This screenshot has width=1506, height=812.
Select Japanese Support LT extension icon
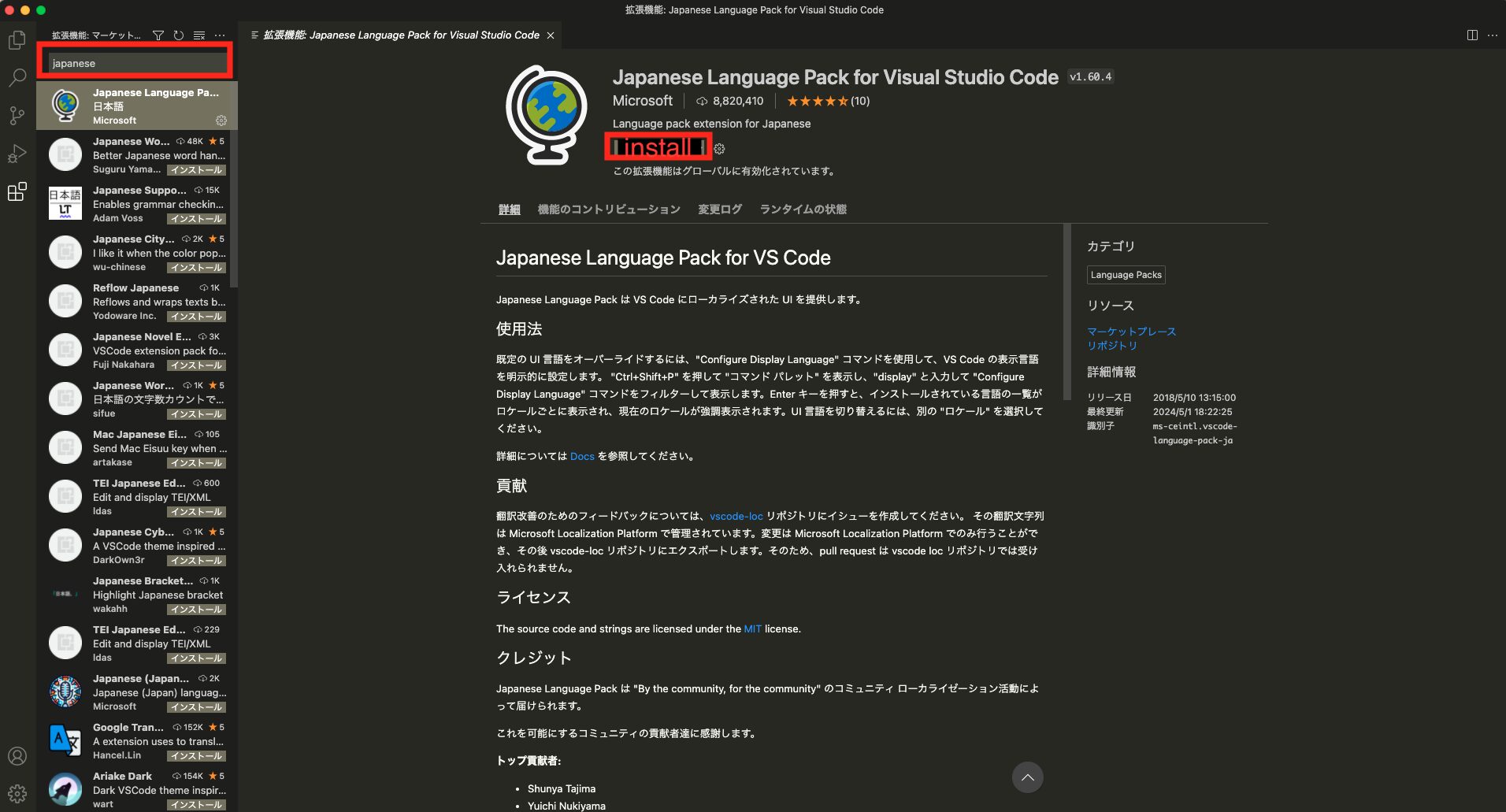65,203
